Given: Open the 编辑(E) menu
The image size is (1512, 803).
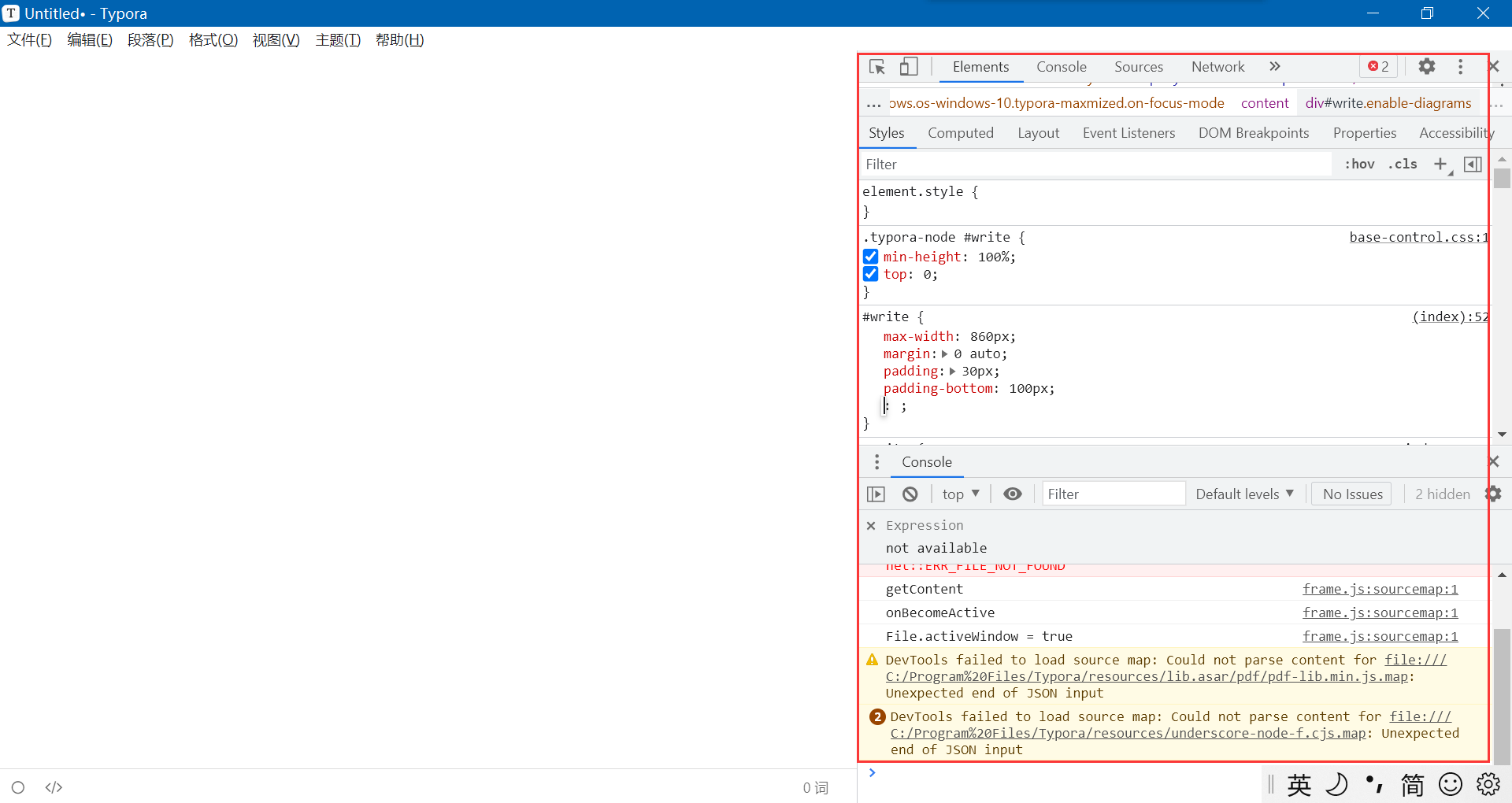Looking at the screenshot, I should [x=90, y=40].
